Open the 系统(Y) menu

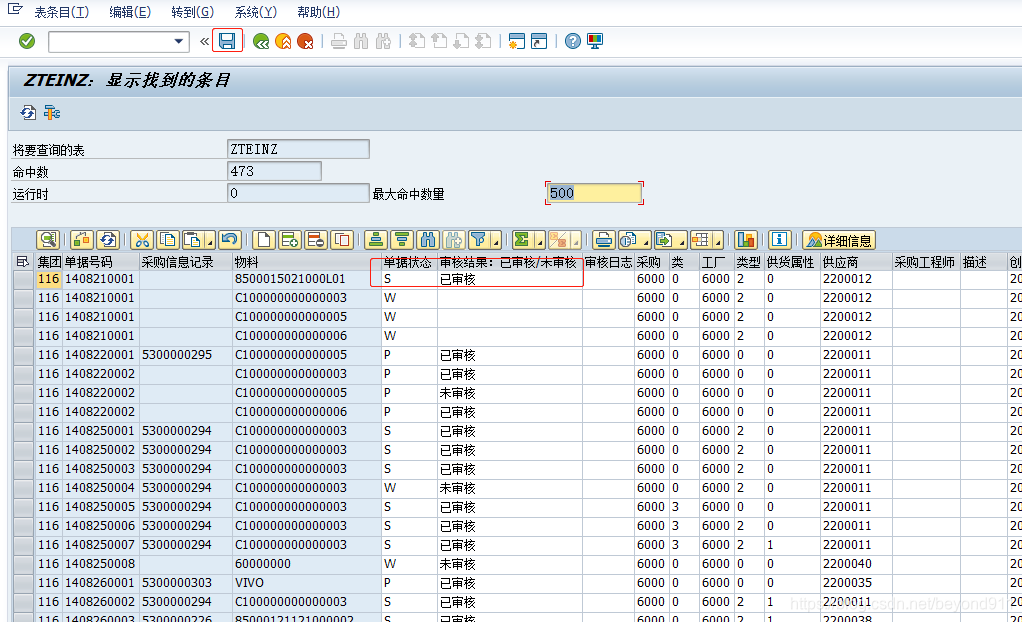coord(256,12)
